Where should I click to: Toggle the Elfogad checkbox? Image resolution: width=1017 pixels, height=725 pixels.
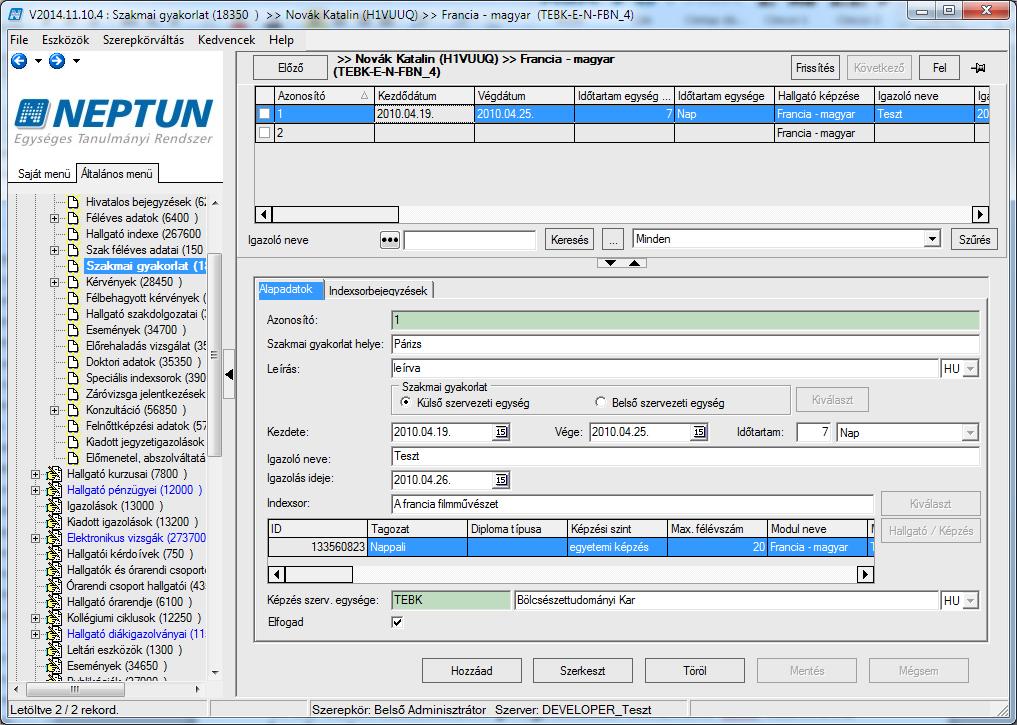[397, 623]
